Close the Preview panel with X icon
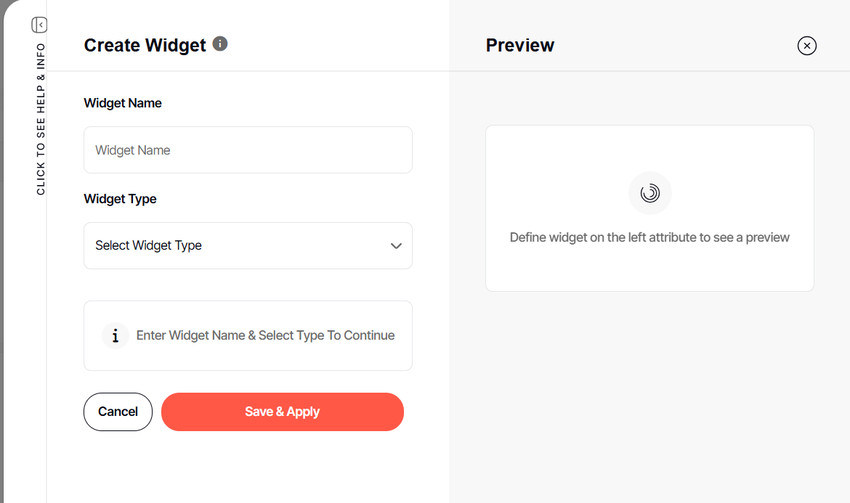 tap(807, 45)
